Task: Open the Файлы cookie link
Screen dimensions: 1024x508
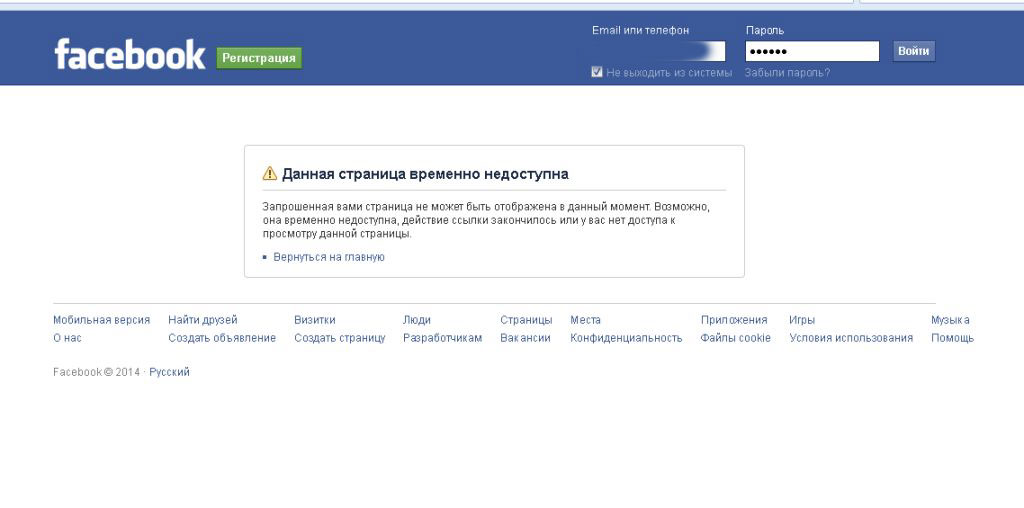Action: pyautogui.click(x=736, y=338)
